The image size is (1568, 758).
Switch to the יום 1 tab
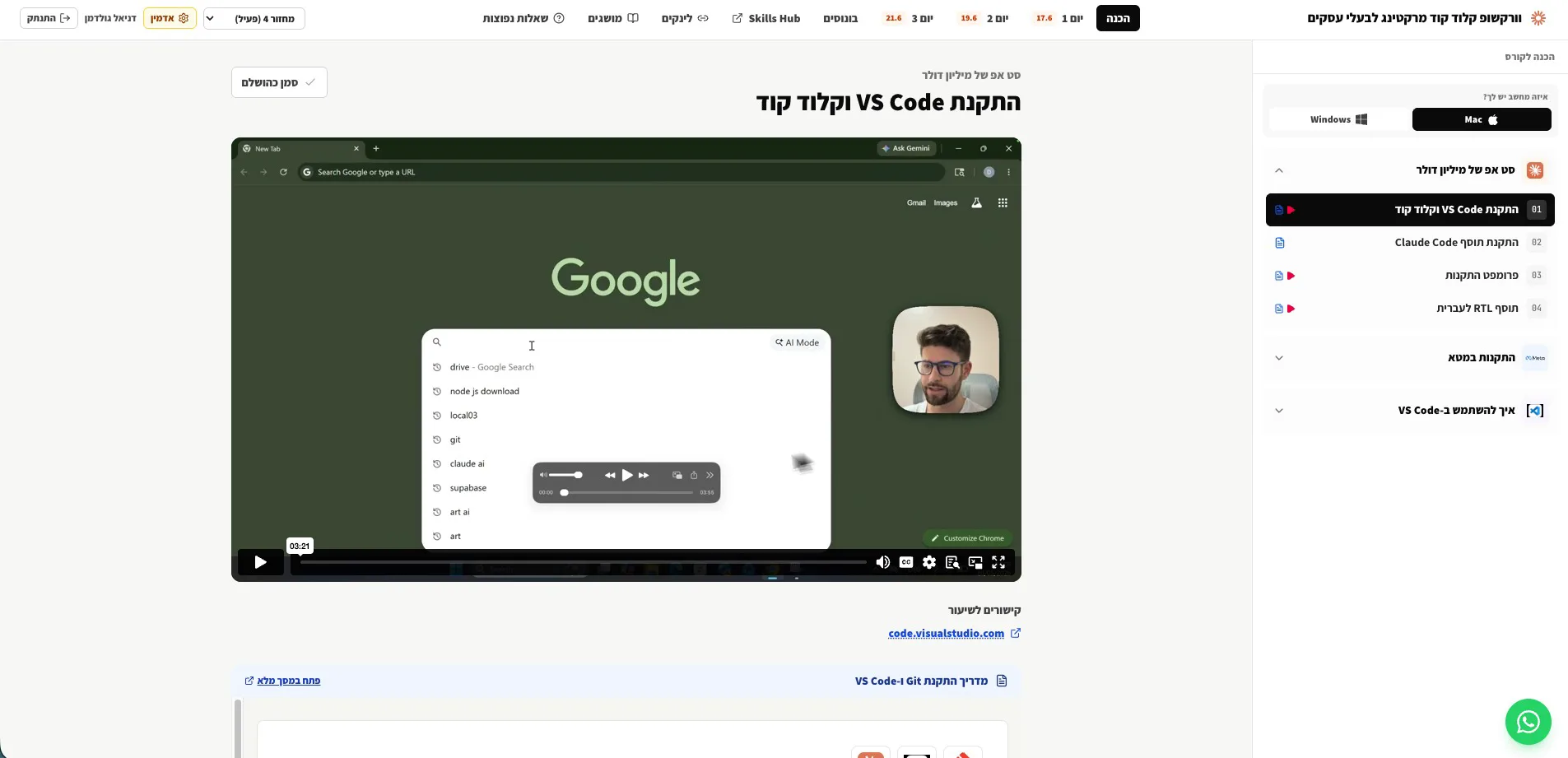1059,18
